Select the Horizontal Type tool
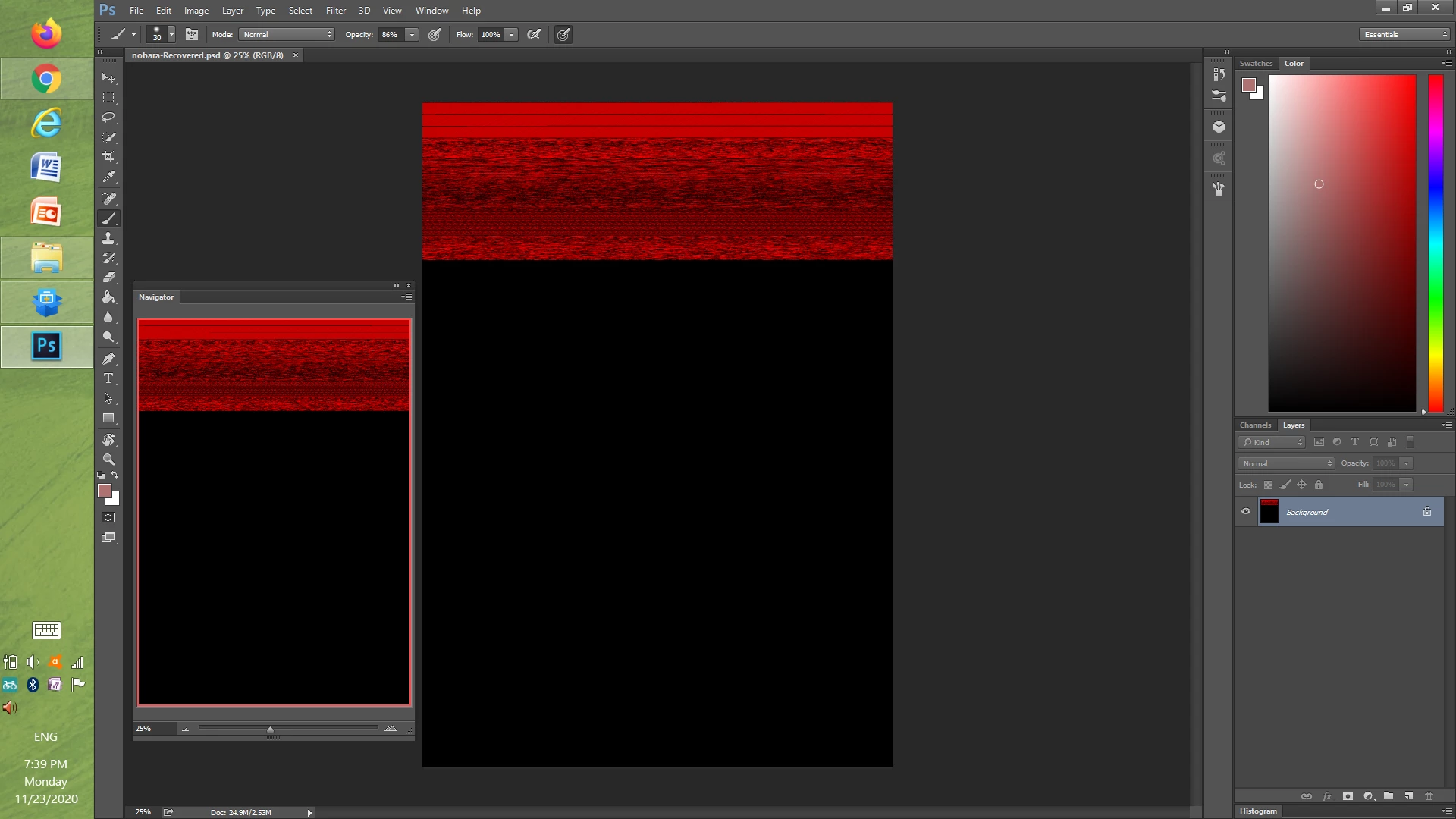The image size is (1456, 819). coord(108,378)
